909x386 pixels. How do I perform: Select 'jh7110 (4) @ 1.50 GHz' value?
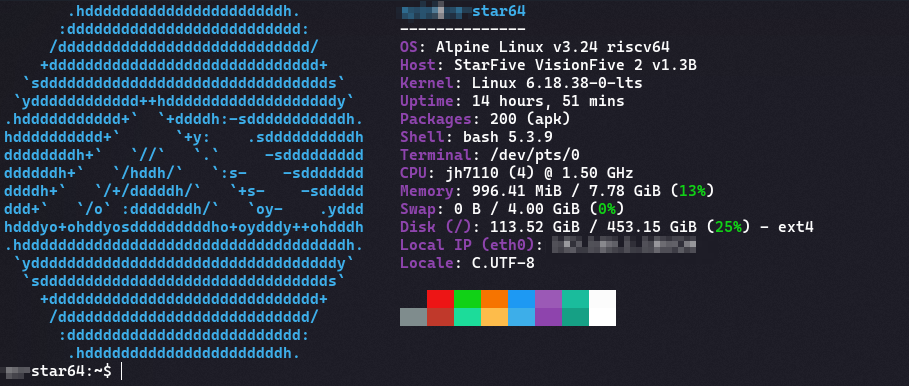(540, 173)
